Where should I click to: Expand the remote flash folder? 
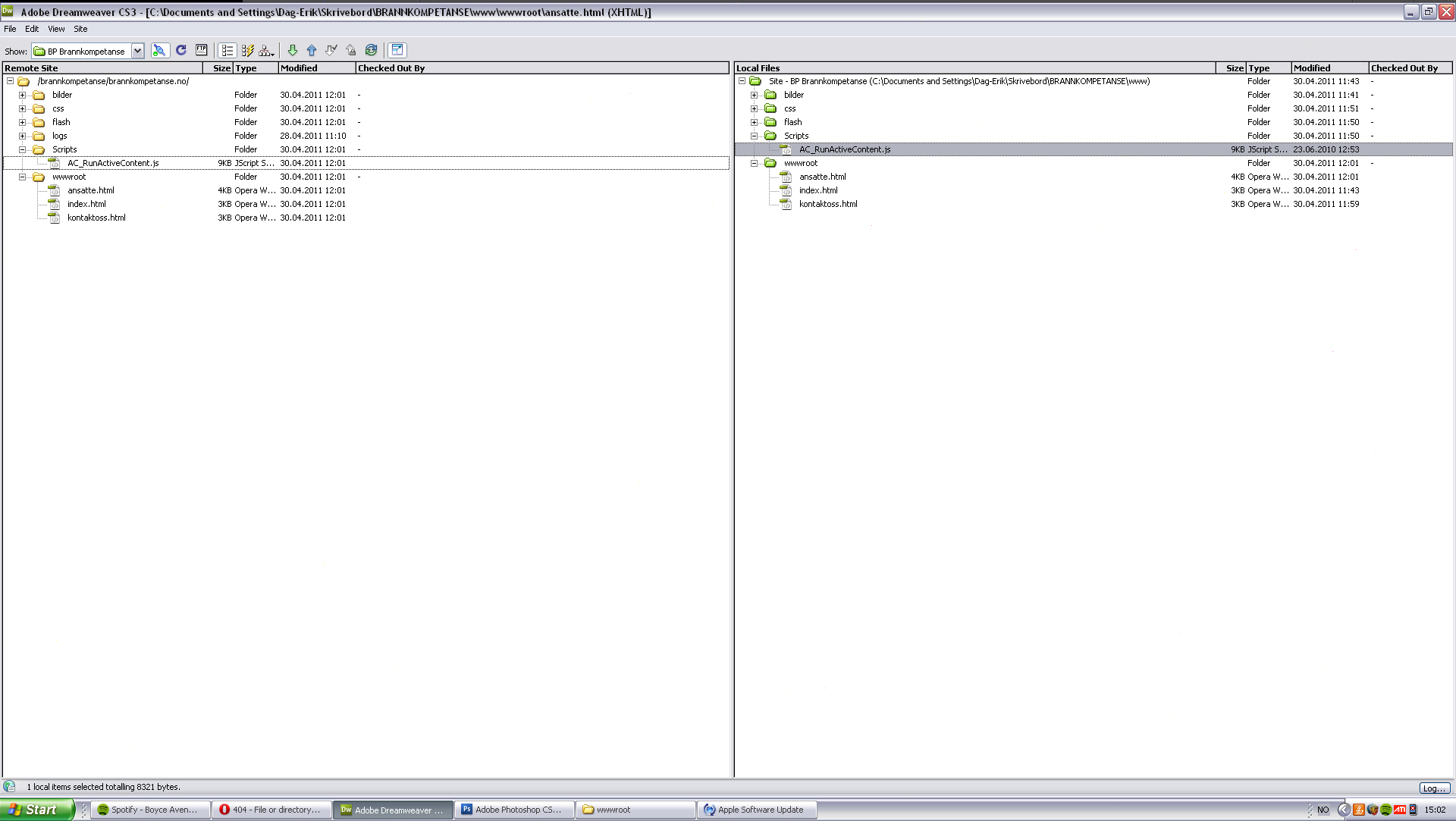coord(22,122)
